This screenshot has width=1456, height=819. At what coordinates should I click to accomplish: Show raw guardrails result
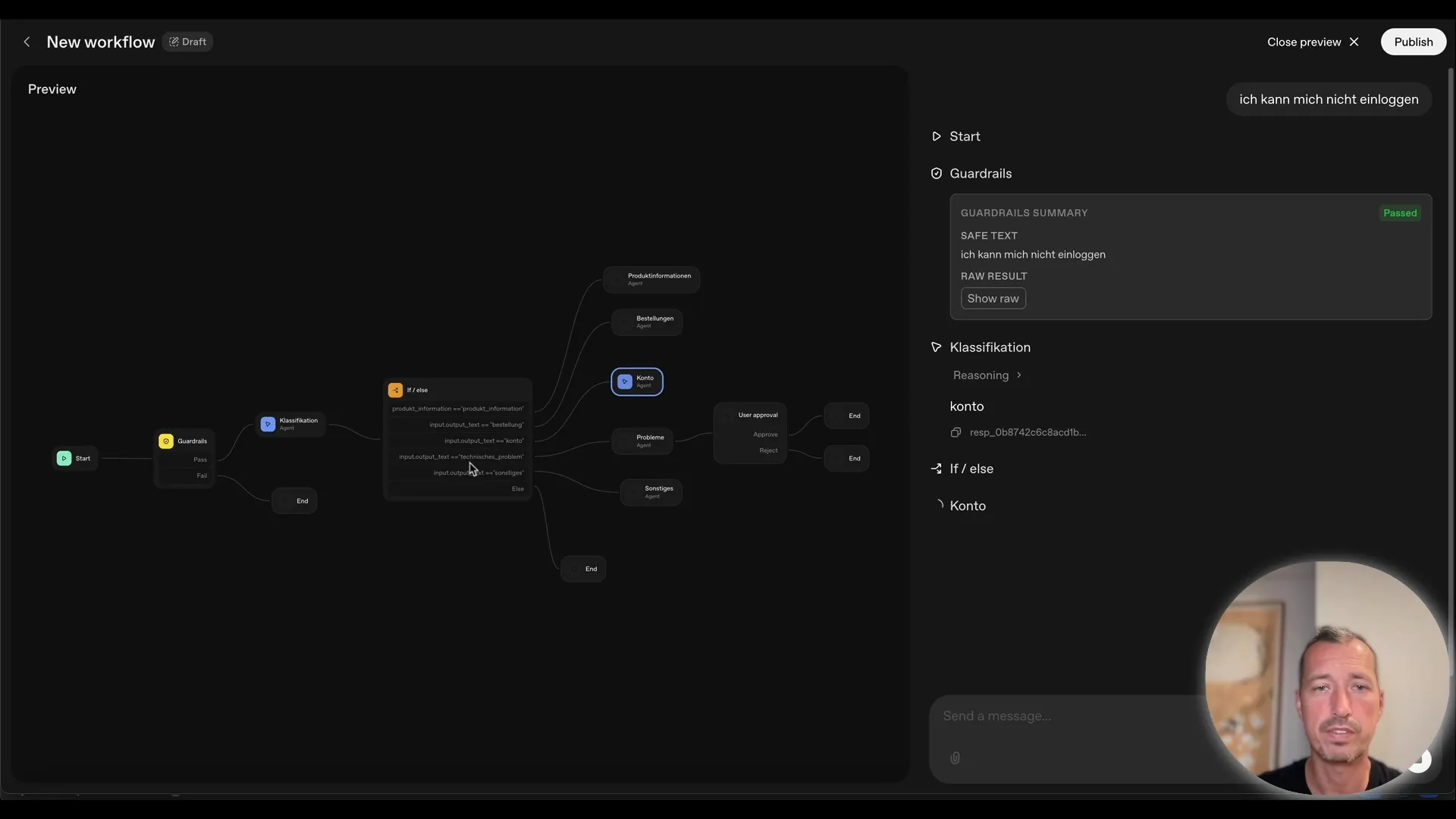click(x=993, y=298)
